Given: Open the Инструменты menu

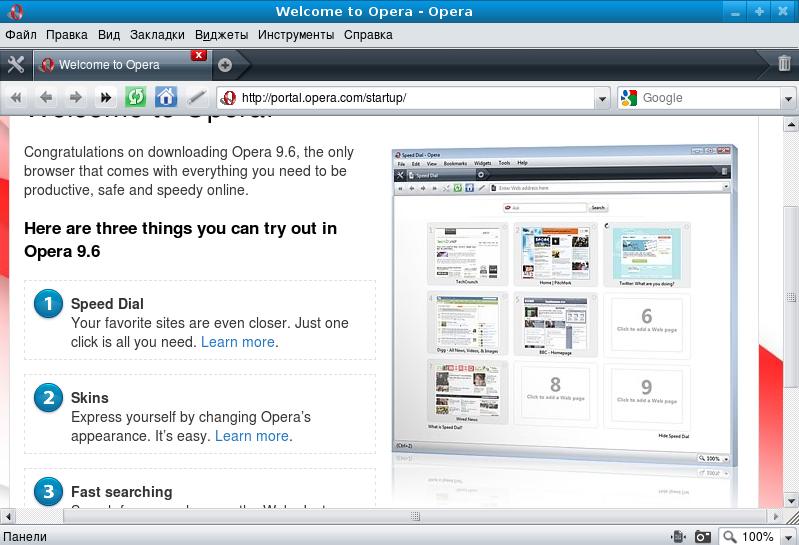Looking at the screenshot, I should 296,35.
